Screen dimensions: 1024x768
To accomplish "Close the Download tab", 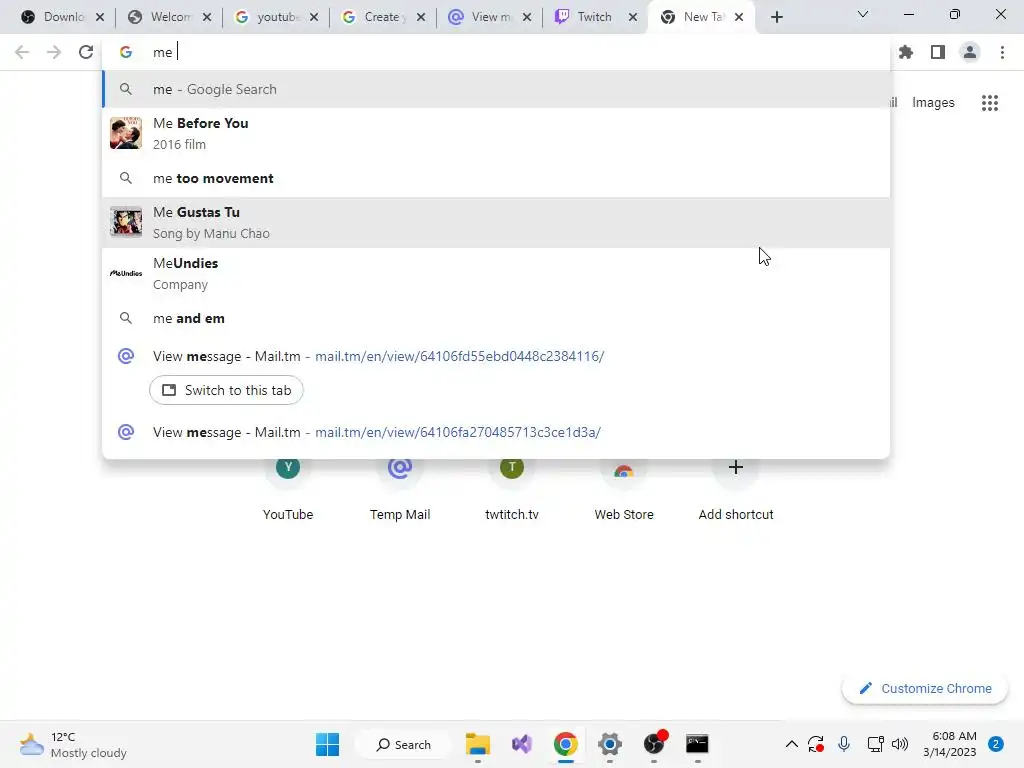I will click(x=100, y=17).
